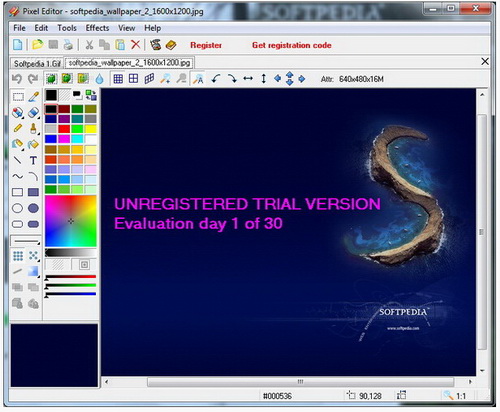Screen dimensions: 500x412
Task: Close the current document tab
Action: point(485,61)
